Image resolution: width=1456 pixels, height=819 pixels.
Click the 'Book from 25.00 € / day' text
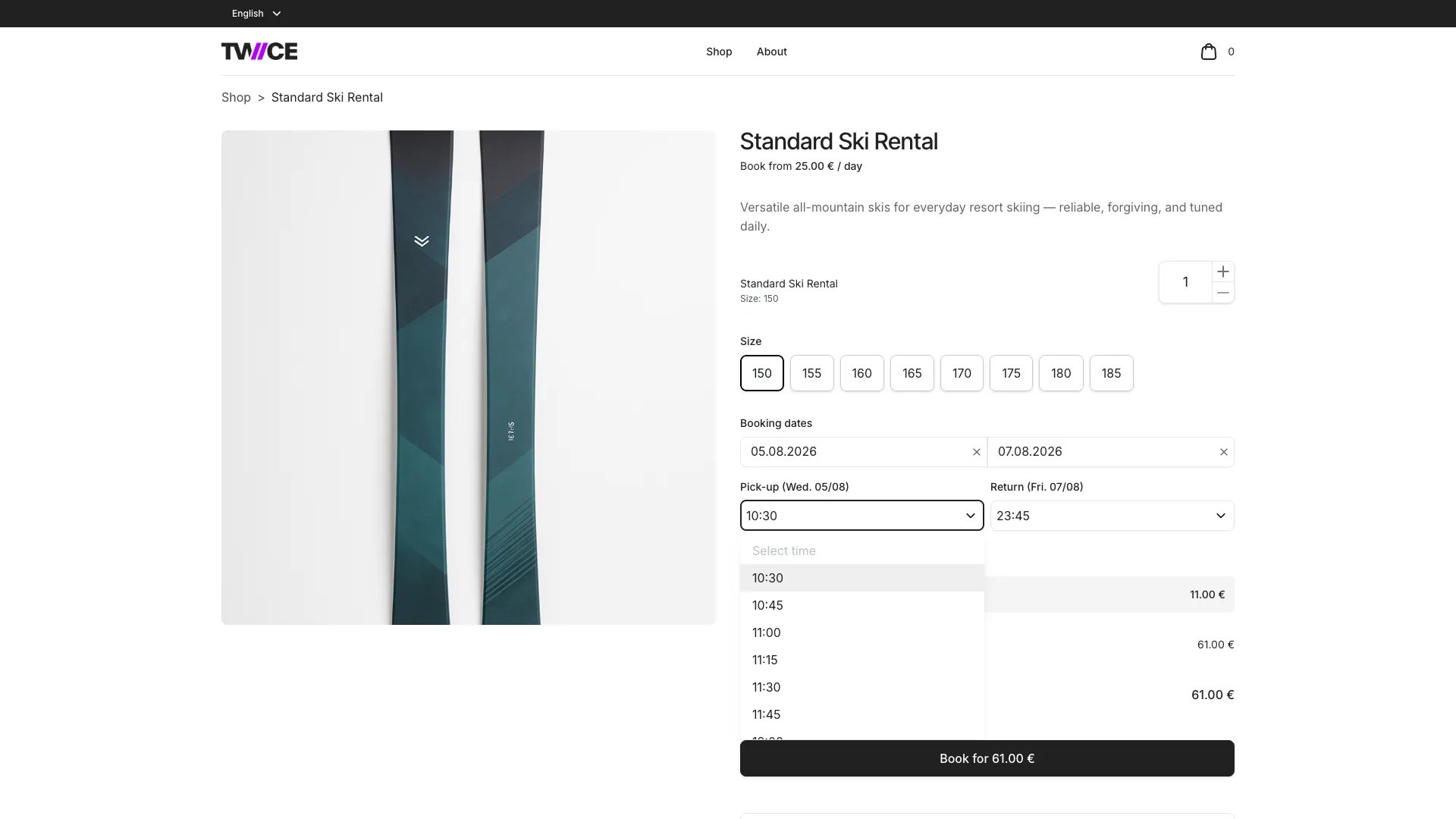[801, 166]
